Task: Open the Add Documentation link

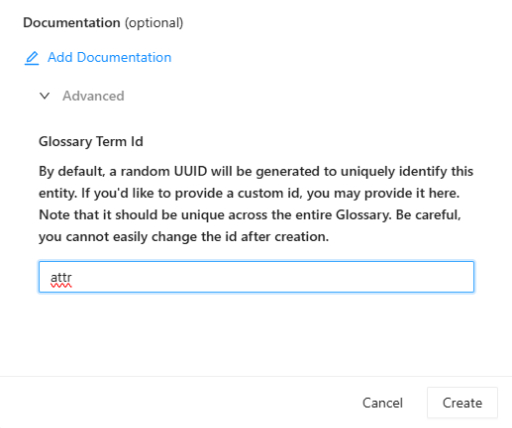Action: click(x=109, y=57)
